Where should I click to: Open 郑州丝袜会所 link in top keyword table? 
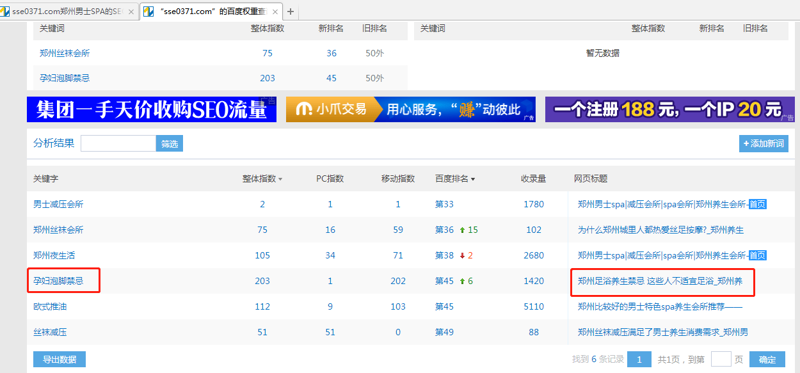coord(65,53)
